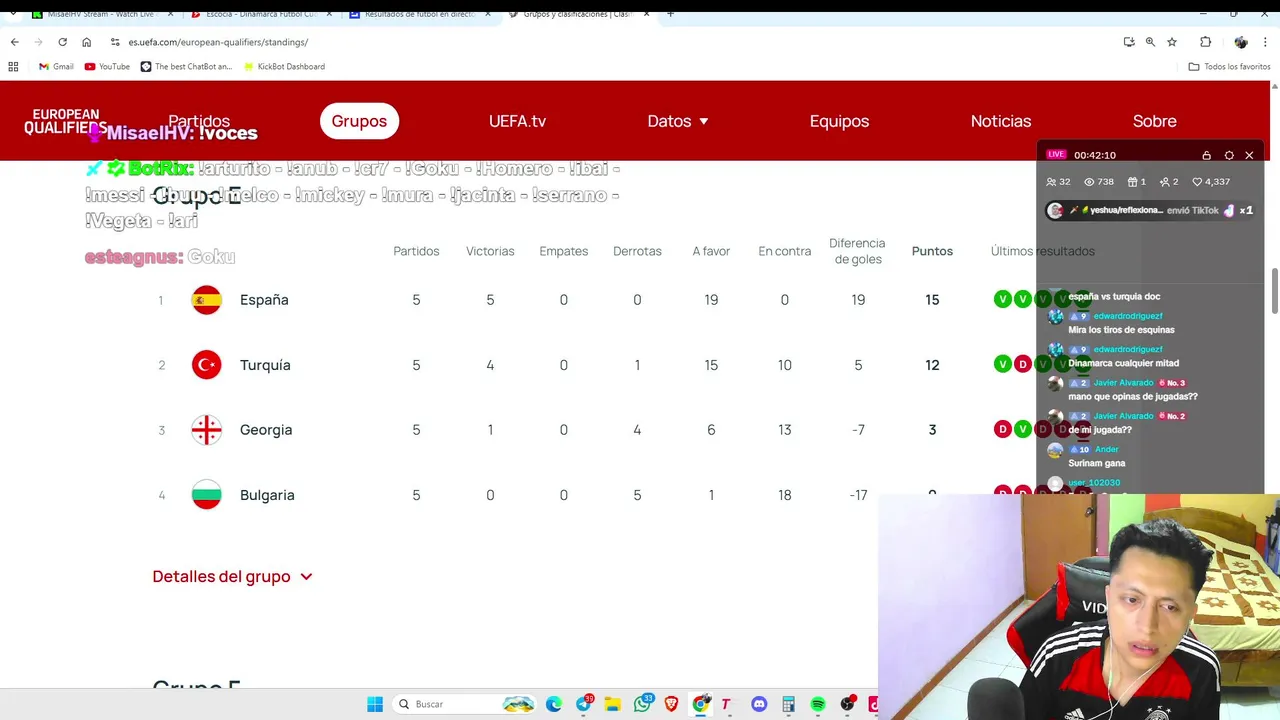This screenshot has height=720, width=1280.
Task: Open the Chrome three-dot menu
Action: [x=1267, y=42]
